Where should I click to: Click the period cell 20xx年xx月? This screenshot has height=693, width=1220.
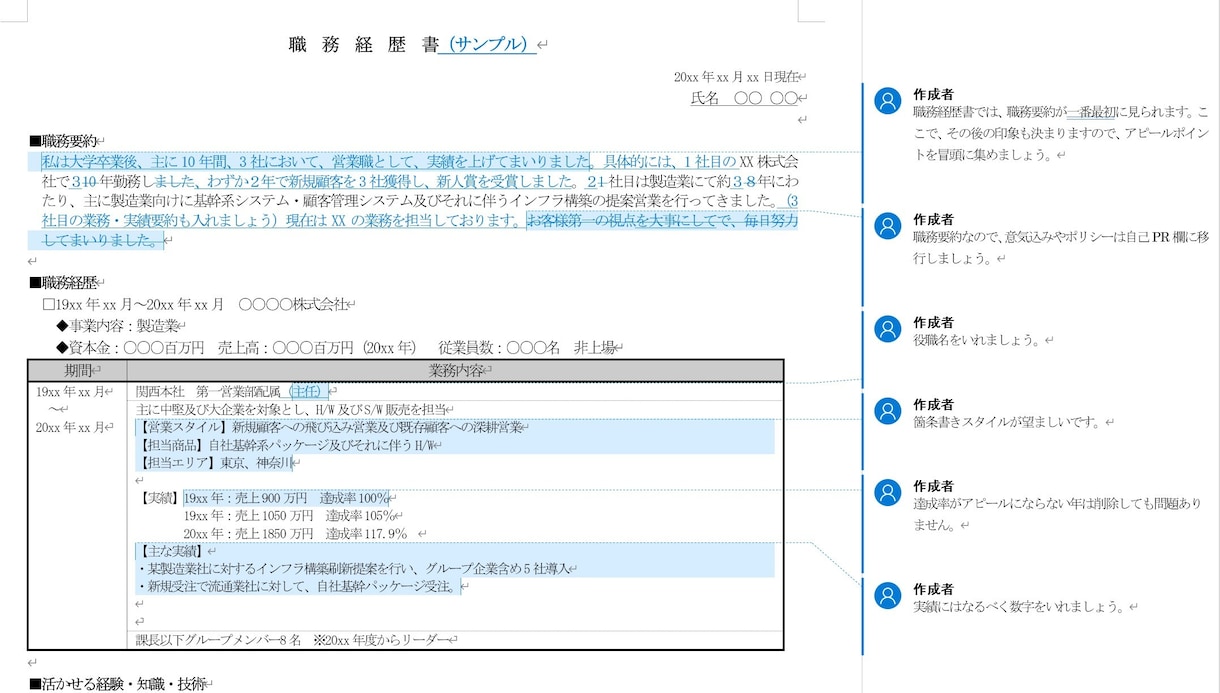point(70,428)
